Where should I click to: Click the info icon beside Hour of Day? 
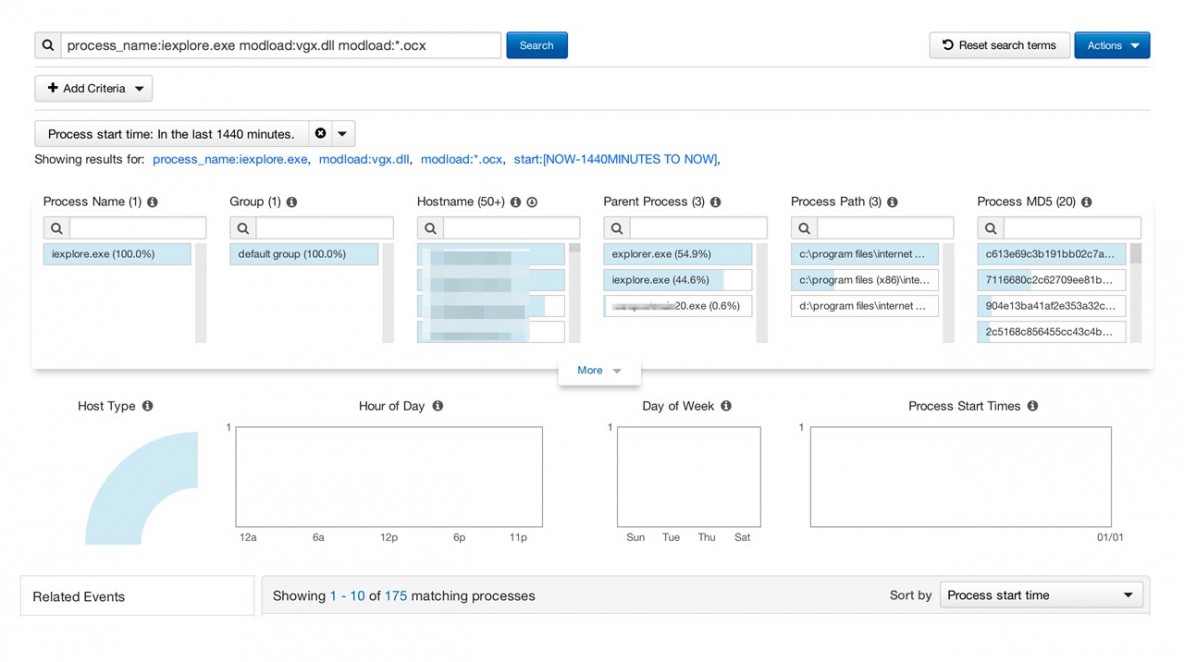click(438, 406)
